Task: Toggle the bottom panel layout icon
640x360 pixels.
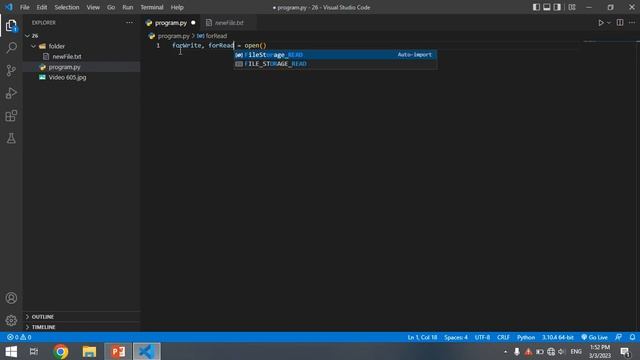Action: (x=547, y=7)
